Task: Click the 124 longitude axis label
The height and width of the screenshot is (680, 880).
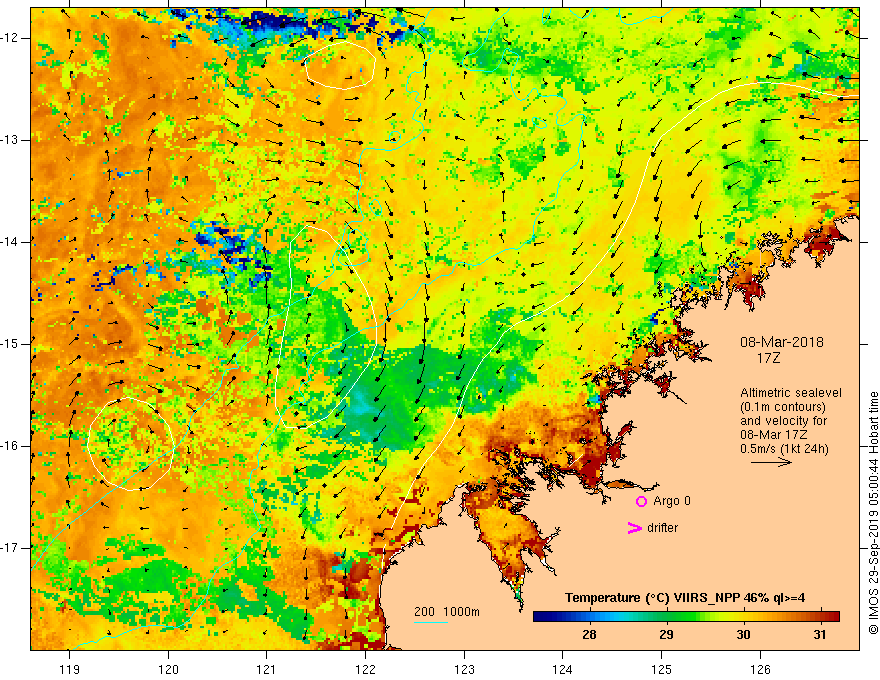Action: click(x=563, y=669)
